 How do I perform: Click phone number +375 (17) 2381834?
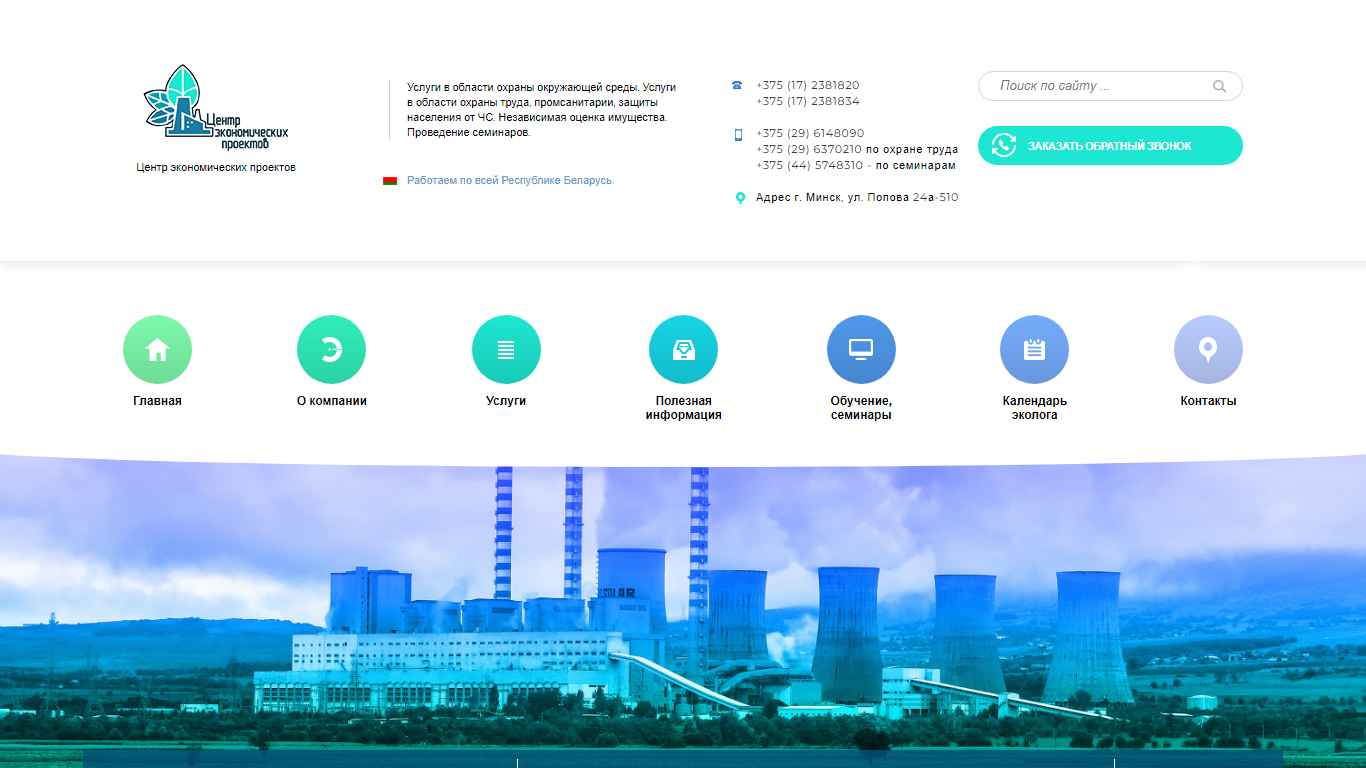(x=808, y=102)
